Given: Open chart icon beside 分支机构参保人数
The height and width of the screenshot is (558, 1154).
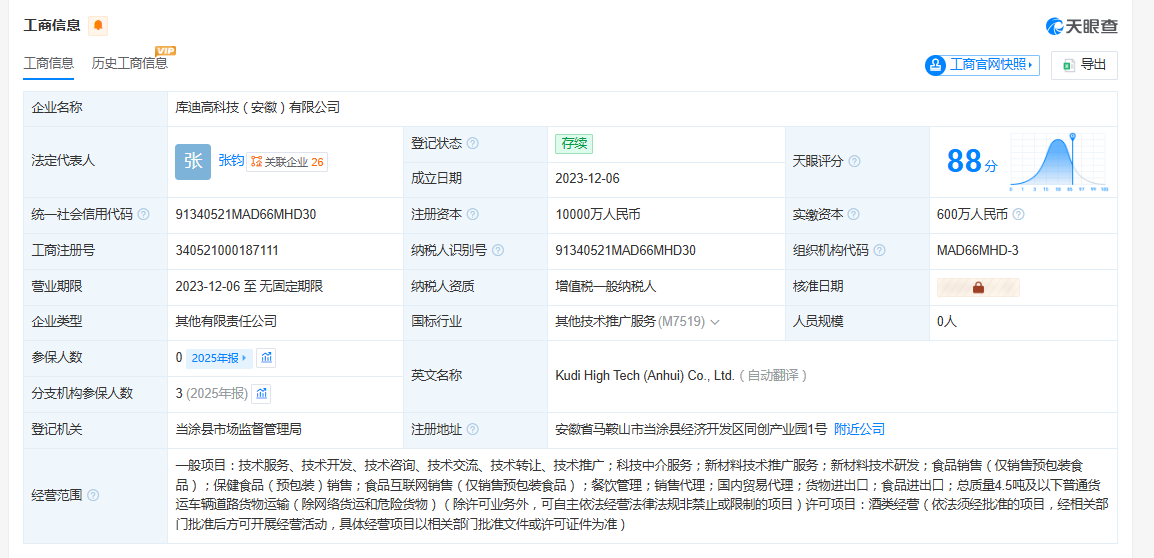Looking at the screenshot, I should [x=261, y=393].
